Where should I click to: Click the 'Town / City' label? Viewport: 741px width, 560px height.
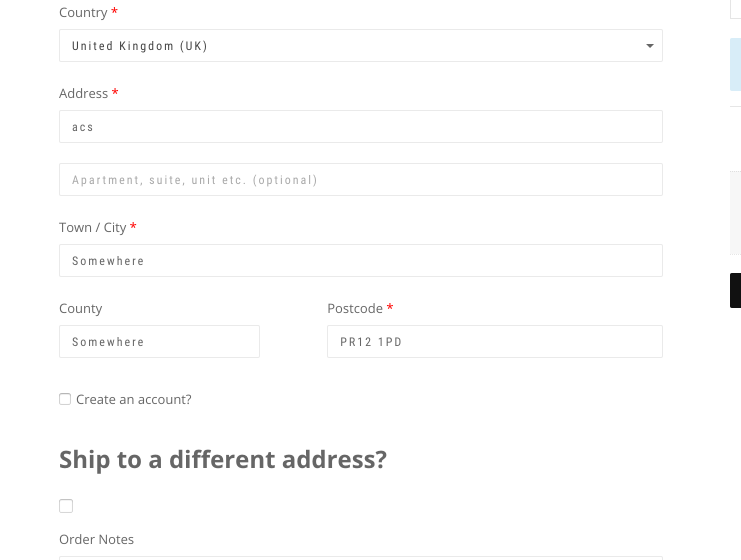(x=93, y=228)
